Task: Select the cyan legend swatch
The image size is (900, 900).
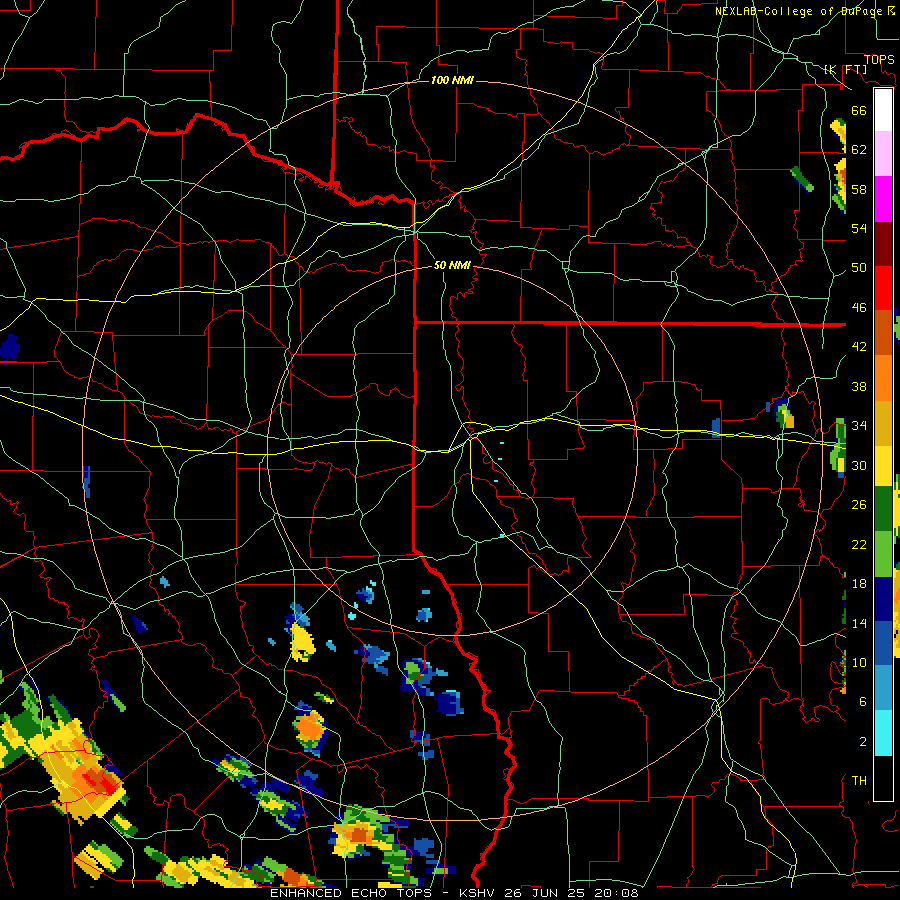Action: click(883, 733)
